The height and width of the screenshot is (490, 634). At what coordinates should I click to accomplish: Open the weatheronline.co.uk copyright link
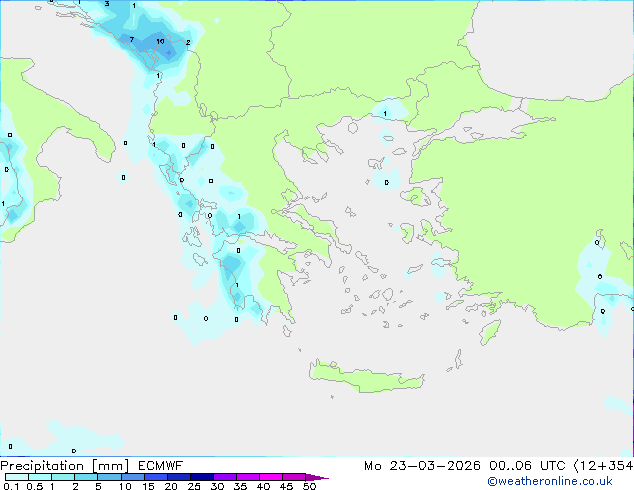[x=550, y=481]
